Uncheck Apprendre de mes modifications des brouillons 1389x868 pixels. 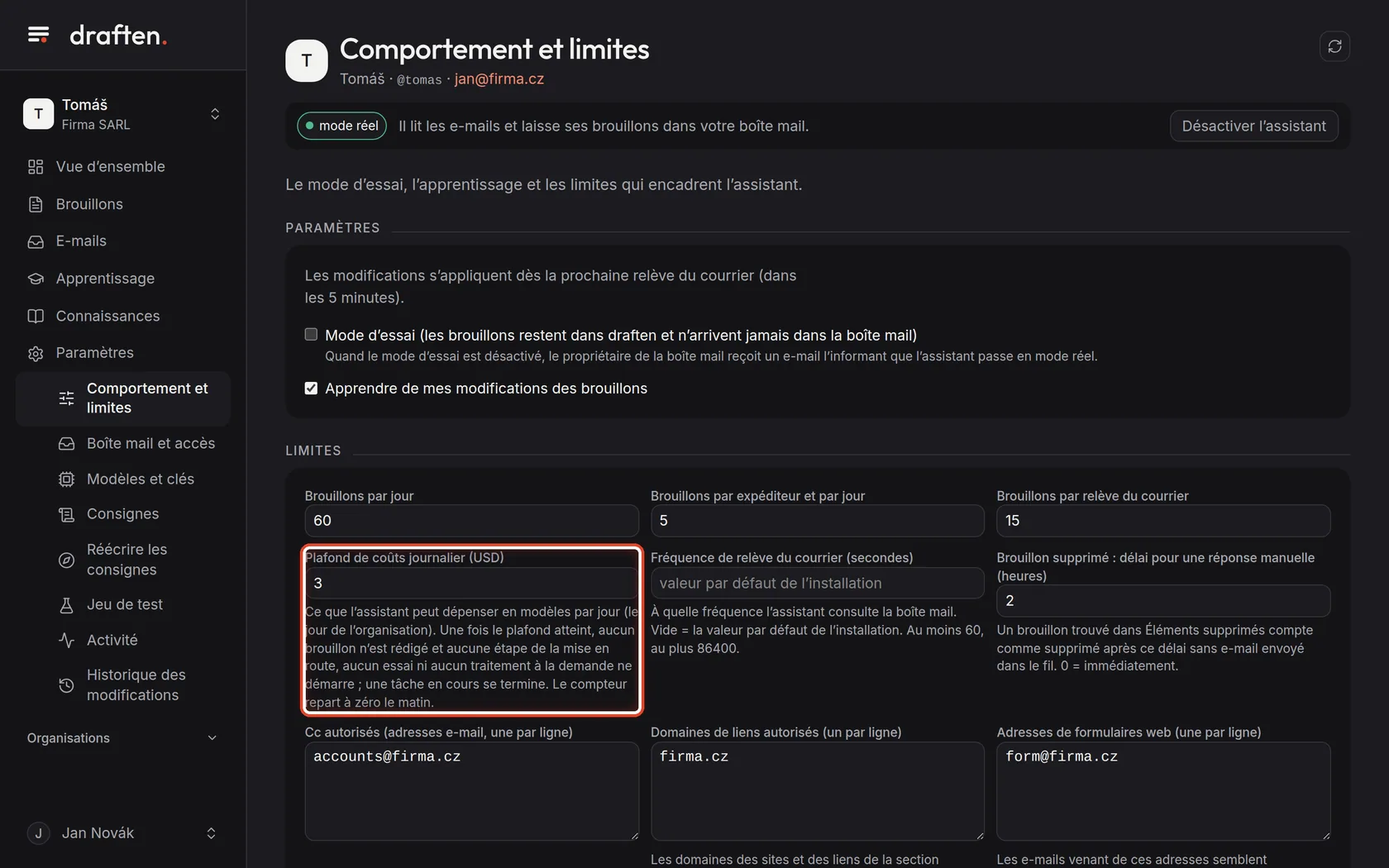(x=311, y=389)
